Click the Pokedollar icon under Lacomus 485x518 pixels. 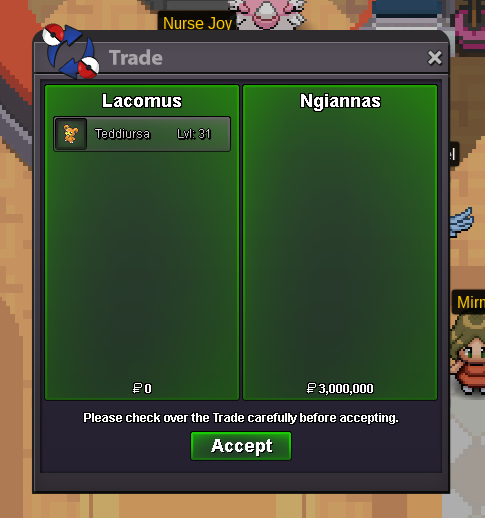pos(137,388)
